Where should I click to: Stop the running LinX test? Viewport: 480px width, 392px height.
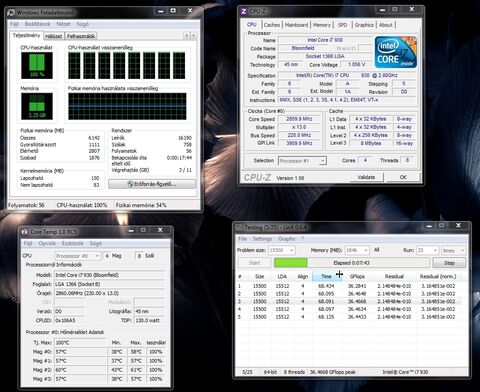(x=449, y=263)
